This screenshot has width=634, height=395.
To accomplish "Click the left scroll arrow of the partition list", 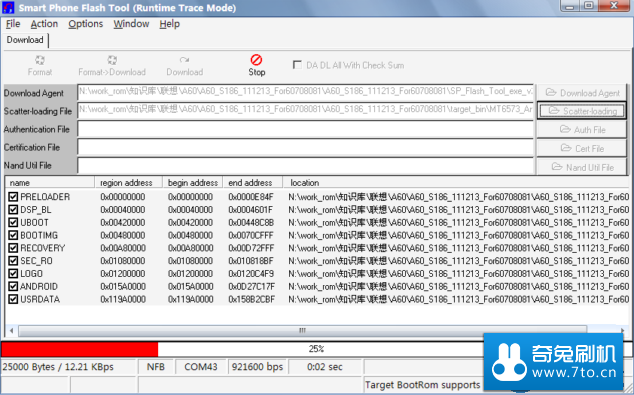I will 11,330.
